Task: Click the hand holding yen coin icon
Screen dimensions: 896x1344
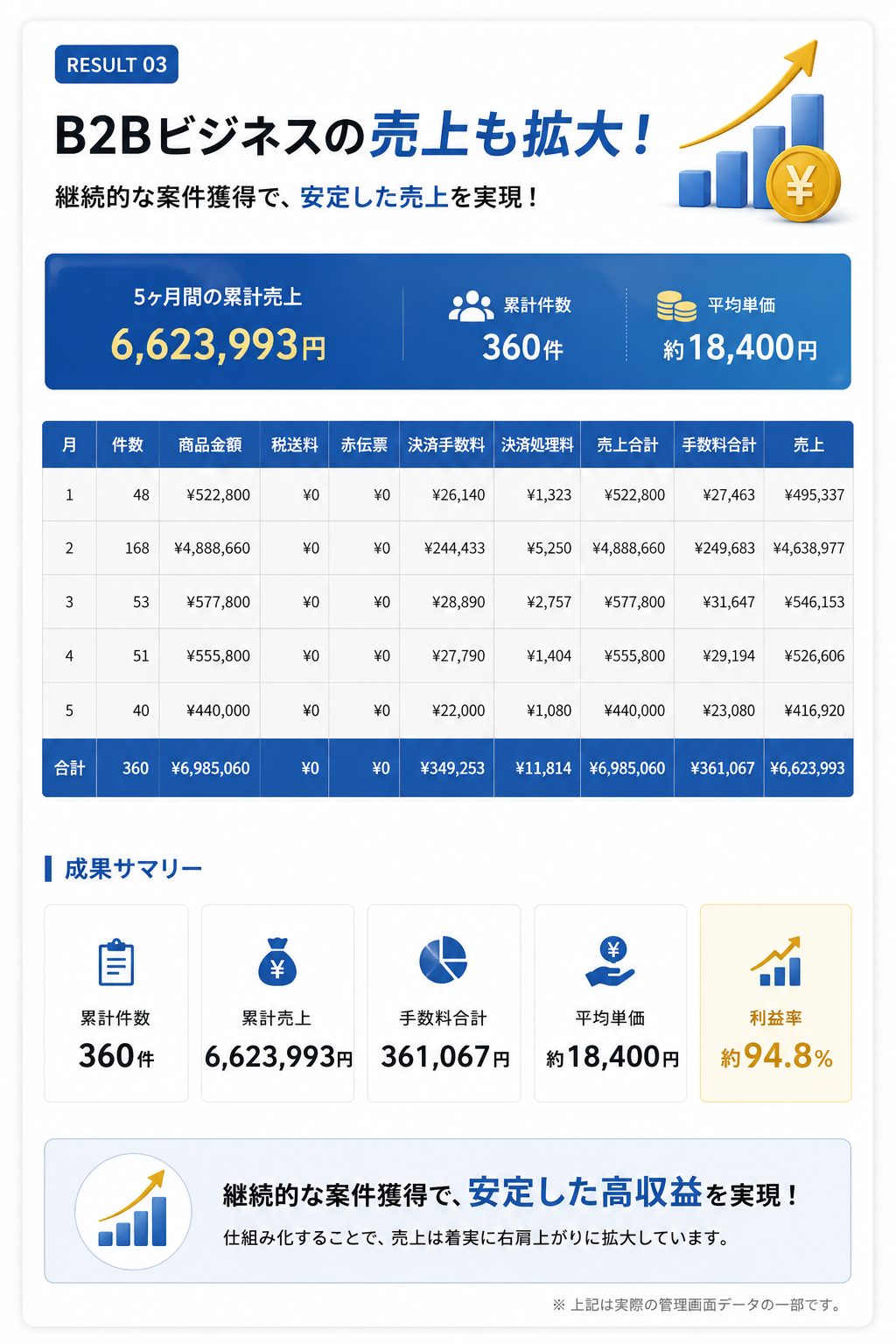Action: point(611,962)
